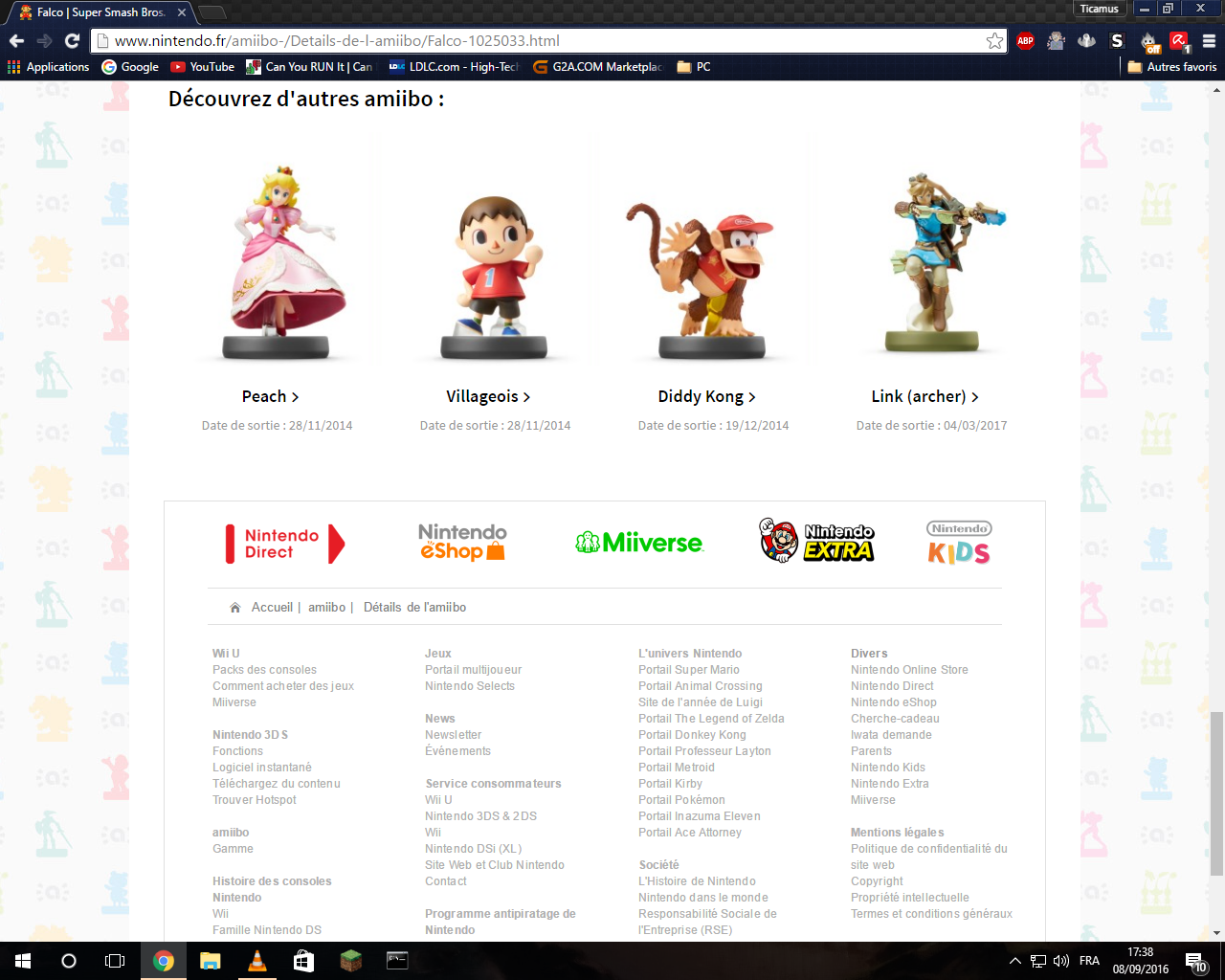The image size is (1225, 980).
Task: Open Portail The Legend of Zelda link
Action: [711, 719]
